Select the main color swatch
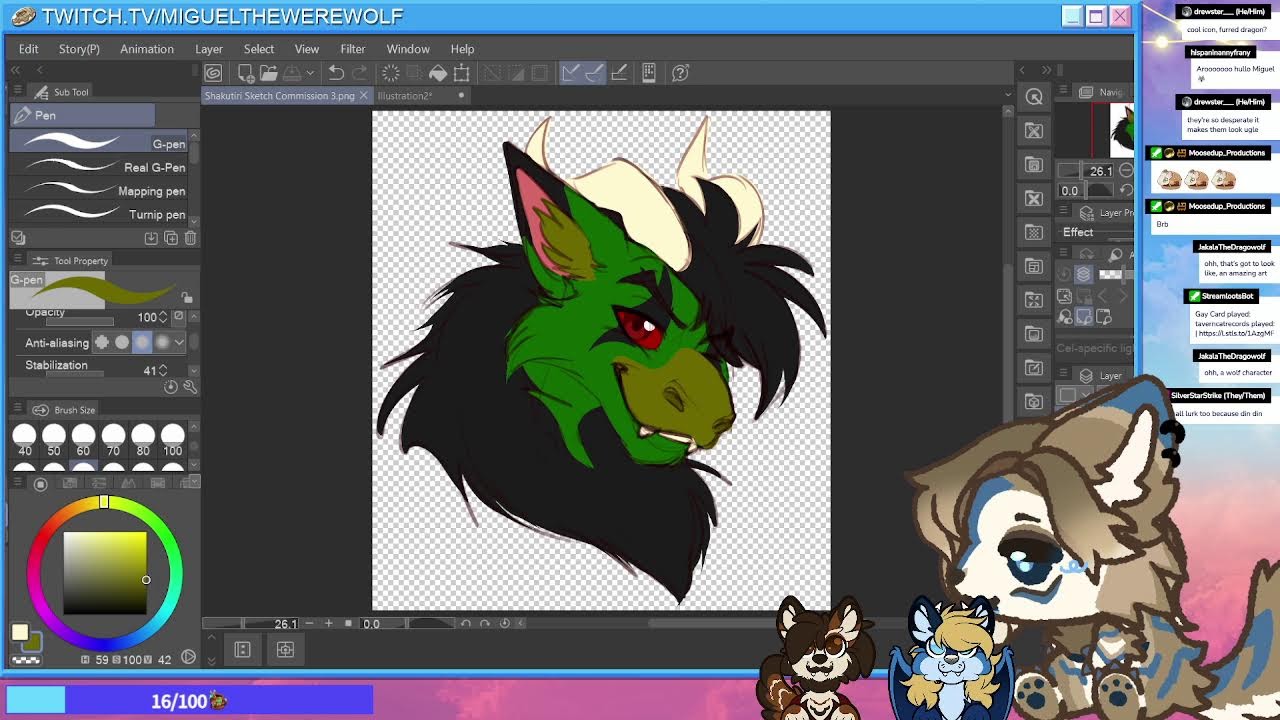Image resolution: width=1280 pixels, height=720 pixels. point(20,632)
